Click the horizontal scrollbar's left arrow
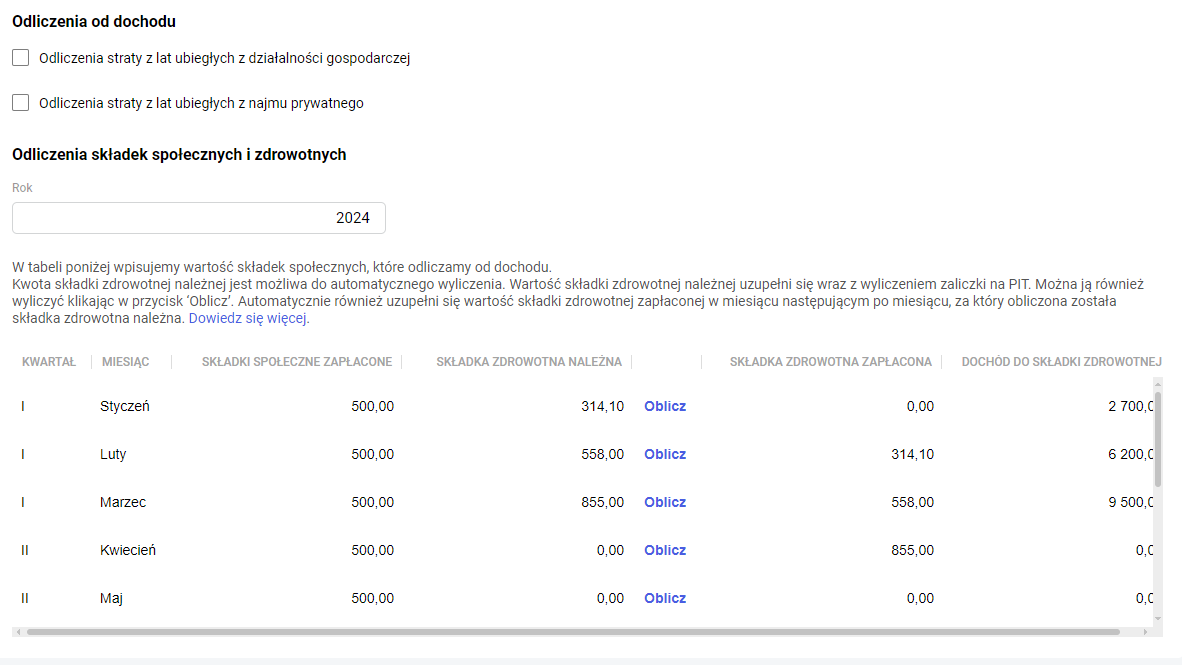 pyautogui.click(x=17, y=632)
